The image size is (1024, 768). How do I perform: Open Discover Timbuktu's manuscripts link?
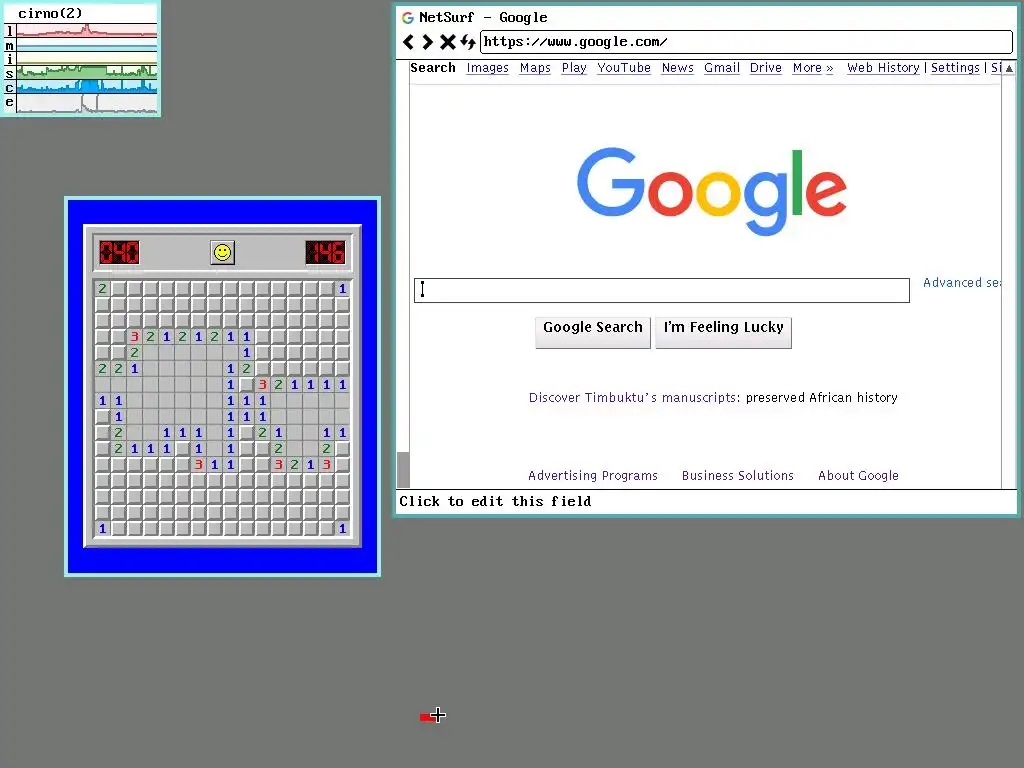pyautogui.click(x=634, y=398)
